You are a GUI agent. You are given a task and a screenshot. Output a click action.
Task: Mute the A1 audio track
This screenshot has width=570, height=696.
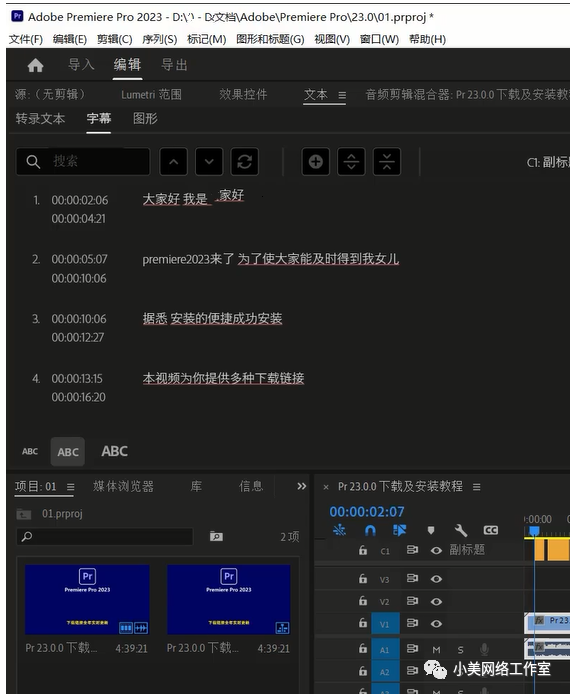coord(436,650)
